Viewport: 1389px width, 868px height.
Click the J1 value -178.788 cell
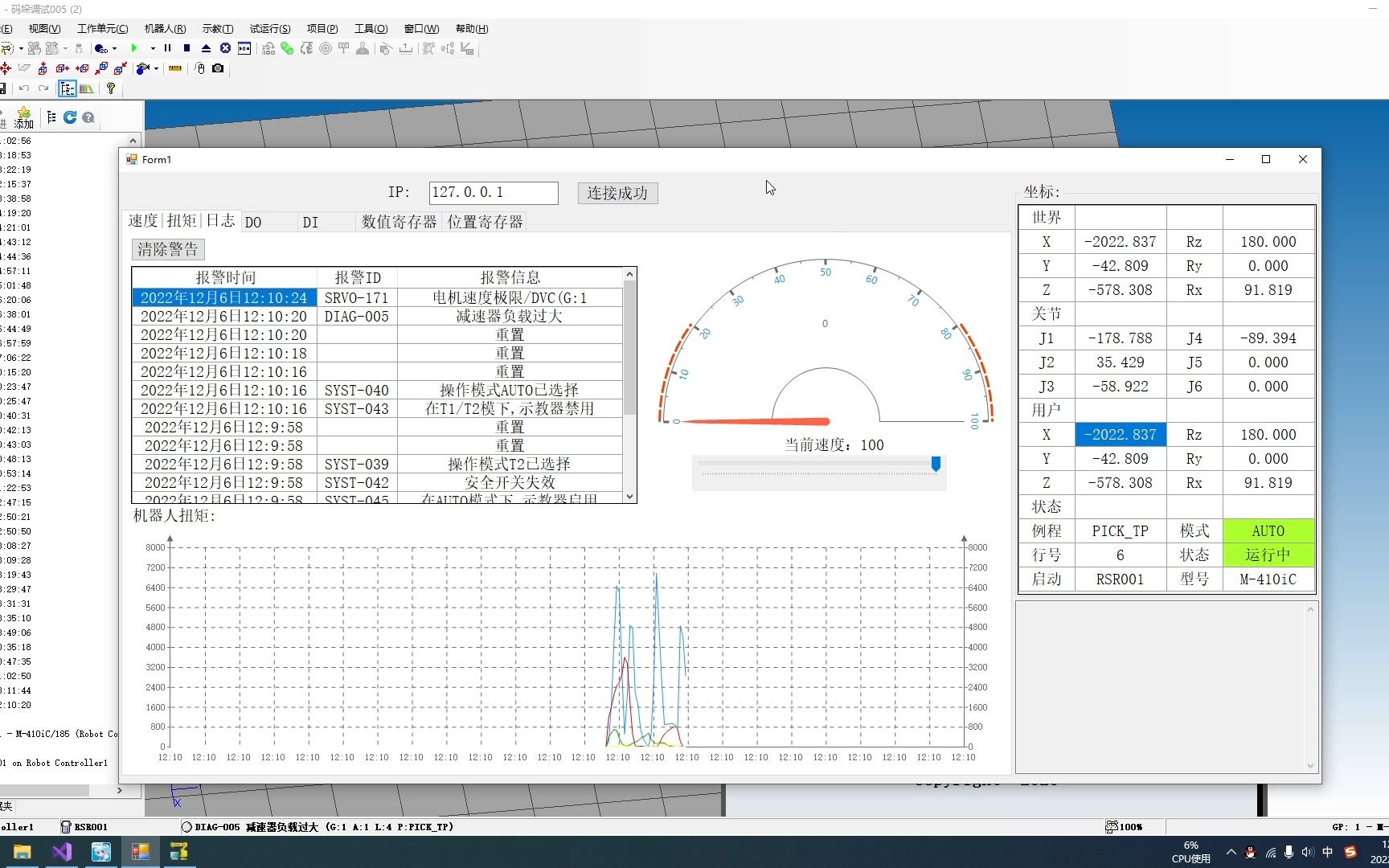1121,338
